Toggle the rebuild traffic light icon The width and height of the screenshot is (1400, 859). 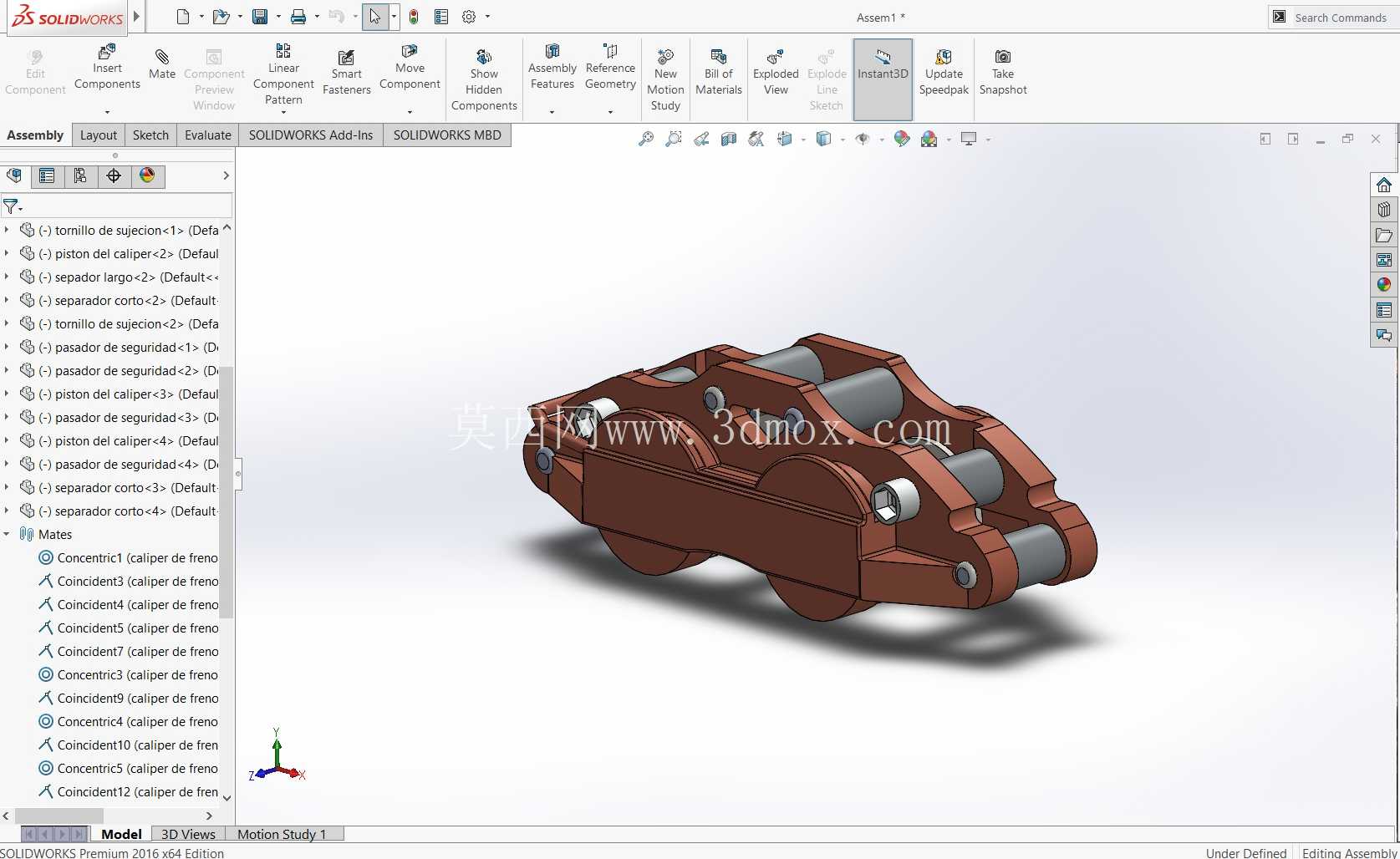[414, 17]
